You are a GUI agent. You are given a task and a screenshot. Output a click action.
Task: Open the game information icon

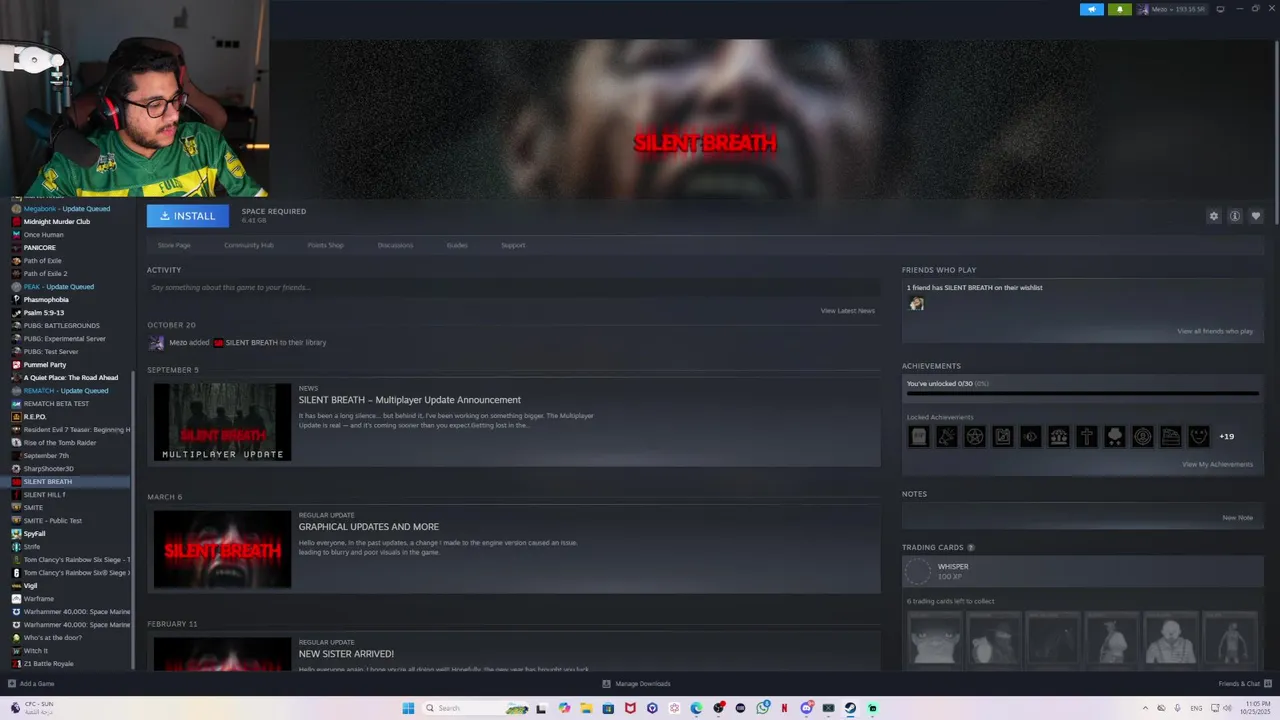click(x=1235, y=216)
